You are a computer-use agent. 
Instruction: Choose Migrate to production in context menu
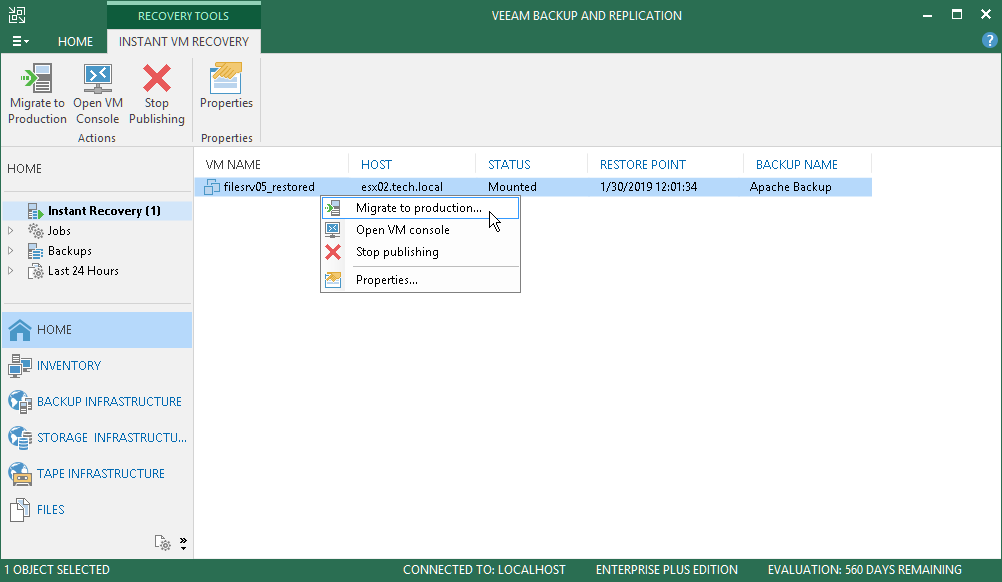pos(420,208)
